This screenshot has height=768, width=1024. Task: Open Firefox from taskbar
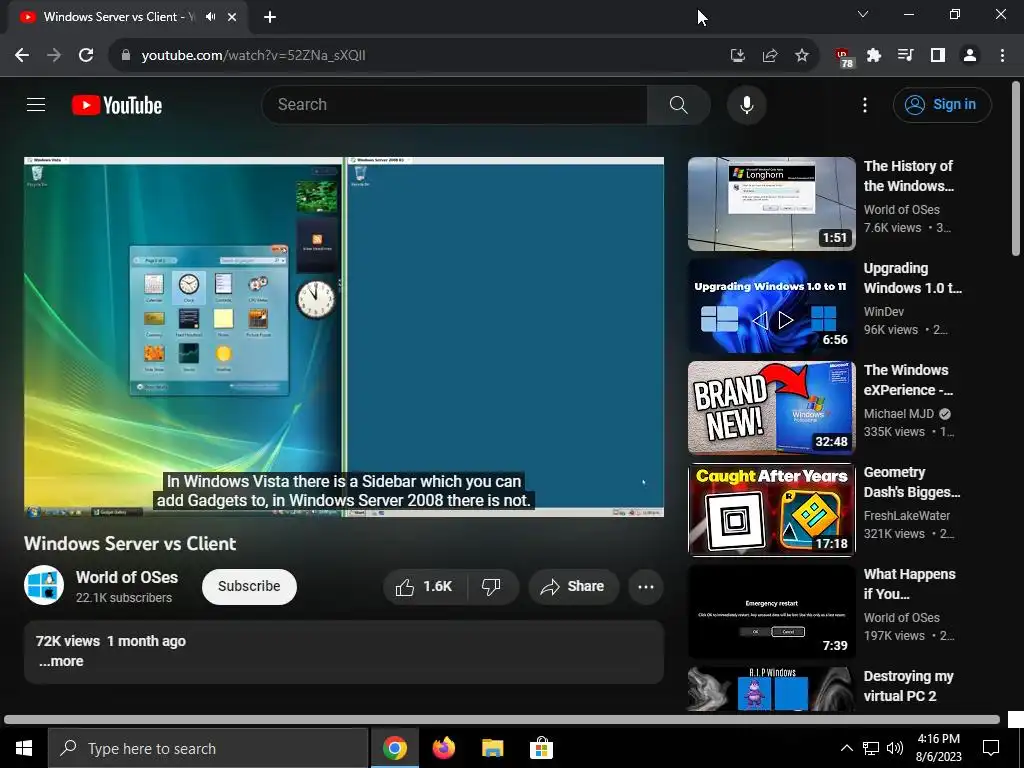444,748
